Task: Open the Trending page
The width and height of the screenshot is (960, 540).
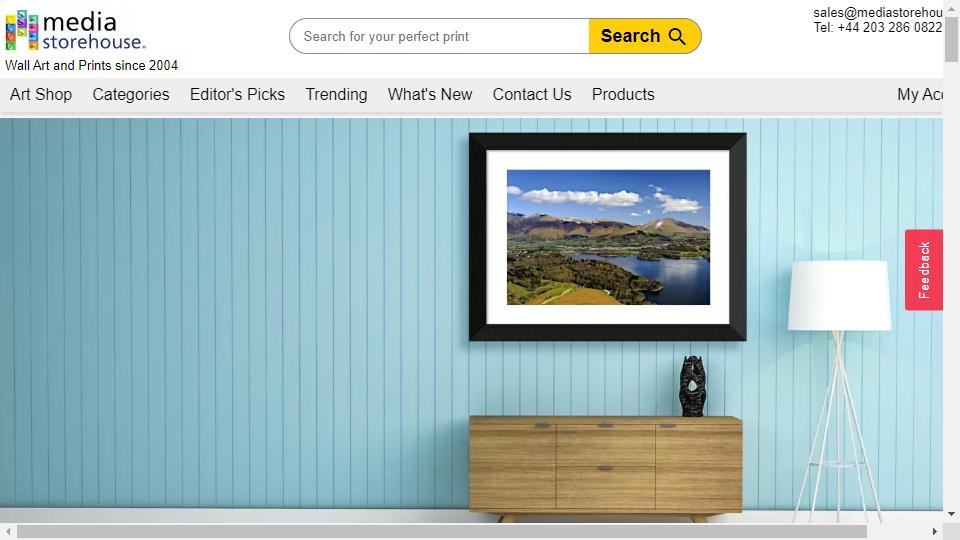Action: coord(336,94)
